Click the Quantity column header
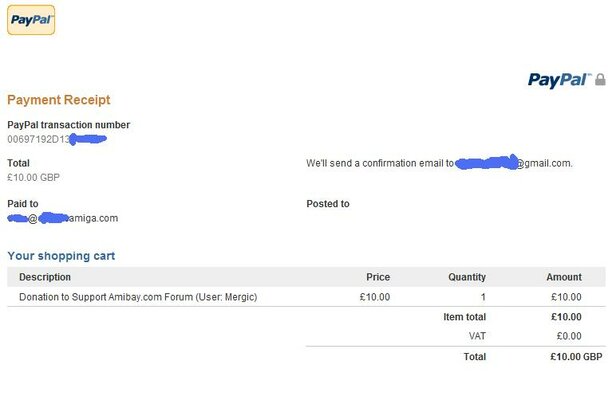 [x=466, y=277]
